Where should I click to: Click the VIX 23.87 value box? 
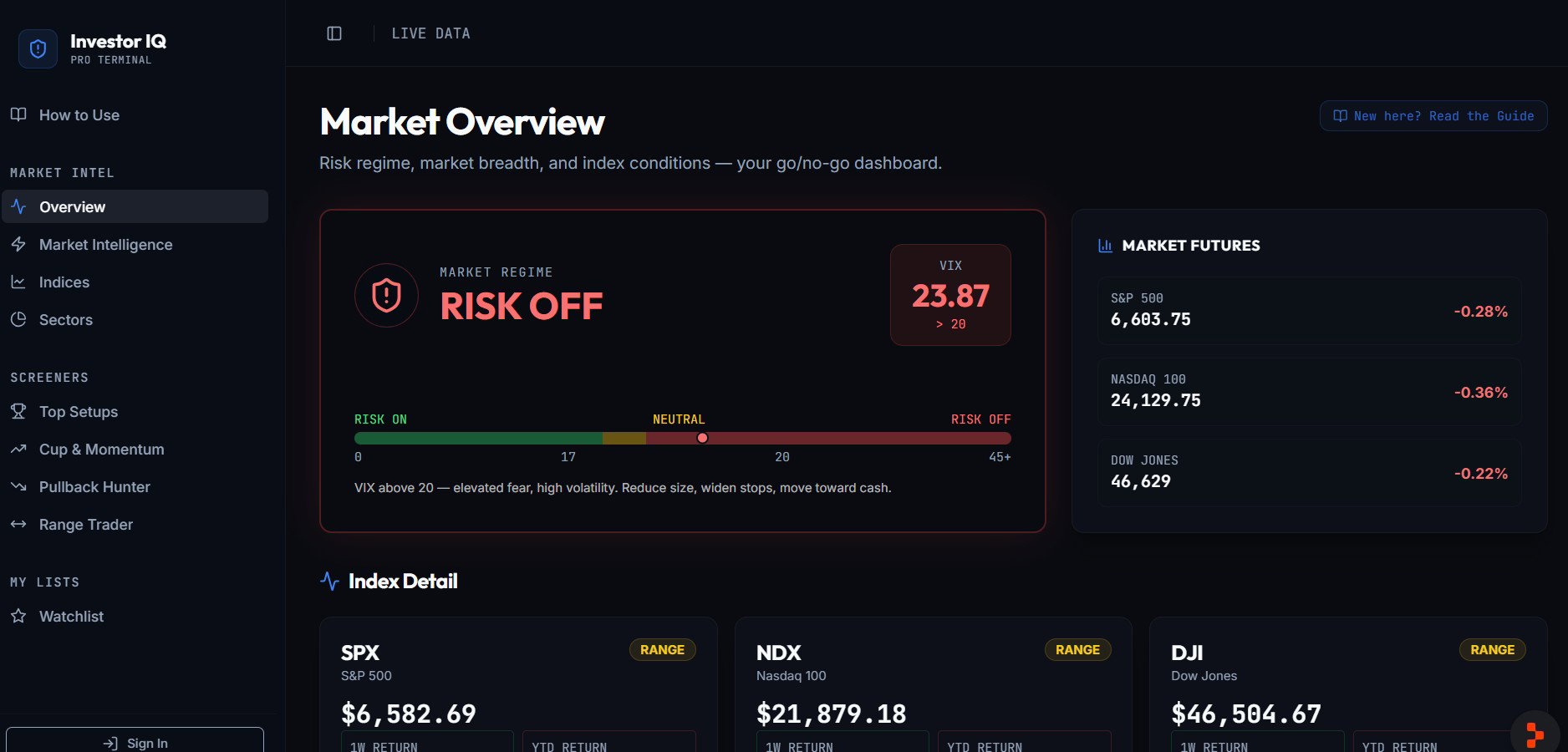(x=950, y=295)
